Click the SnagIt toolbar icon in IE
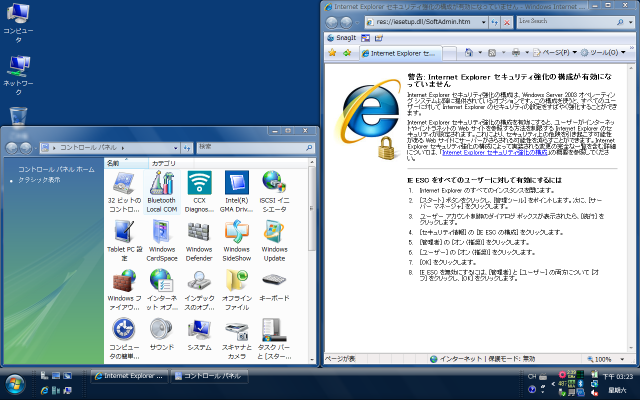This screenshot has width=640, height=400. 342,38
